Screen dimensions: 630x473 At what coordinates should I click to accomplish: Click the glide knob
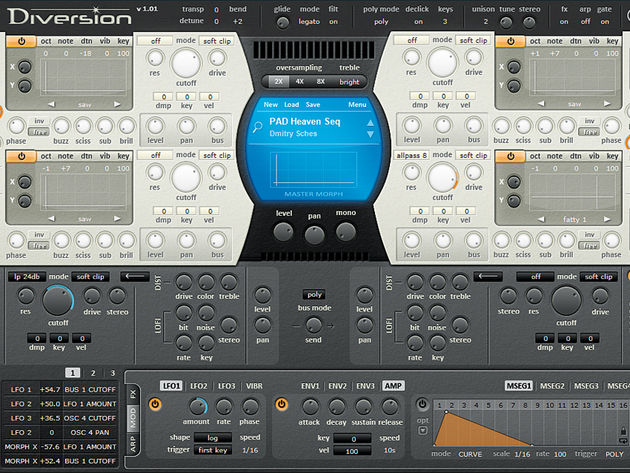click(282, 23)
